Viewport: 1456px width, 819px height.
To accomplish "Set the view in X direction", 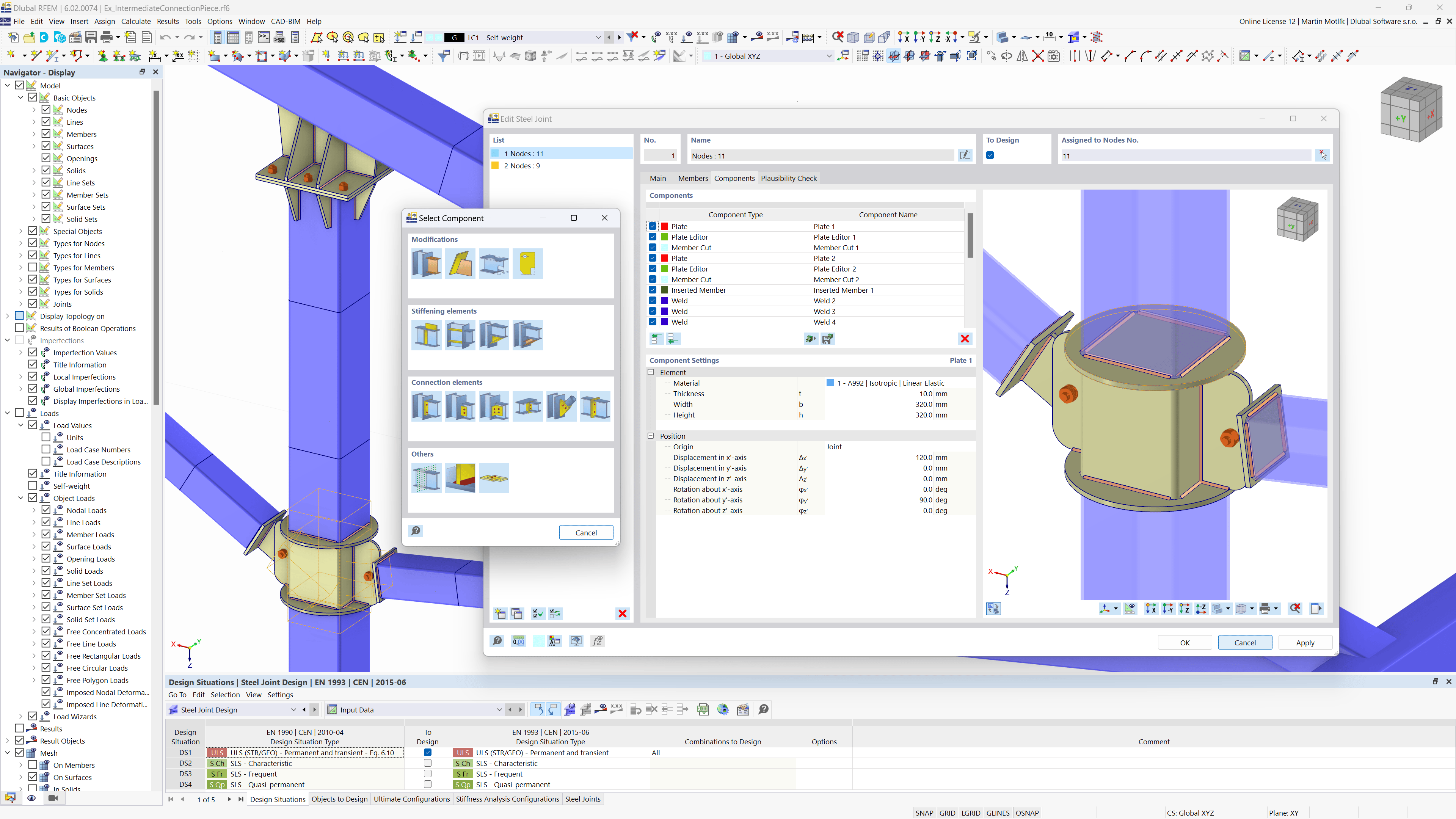I will click(1151, 609).
